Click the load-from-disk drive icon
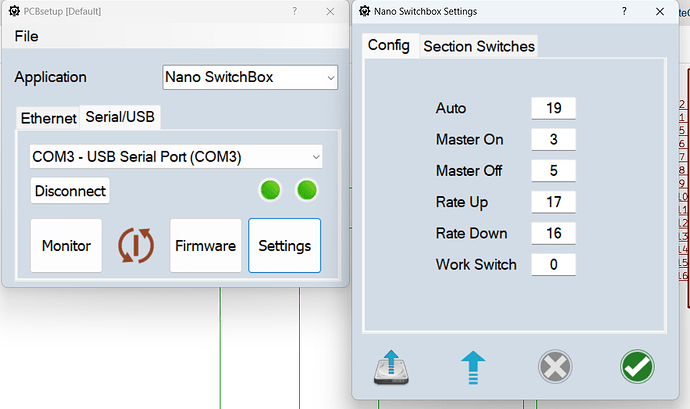Viewport: 690px width, 409px height. click(391, 367)
